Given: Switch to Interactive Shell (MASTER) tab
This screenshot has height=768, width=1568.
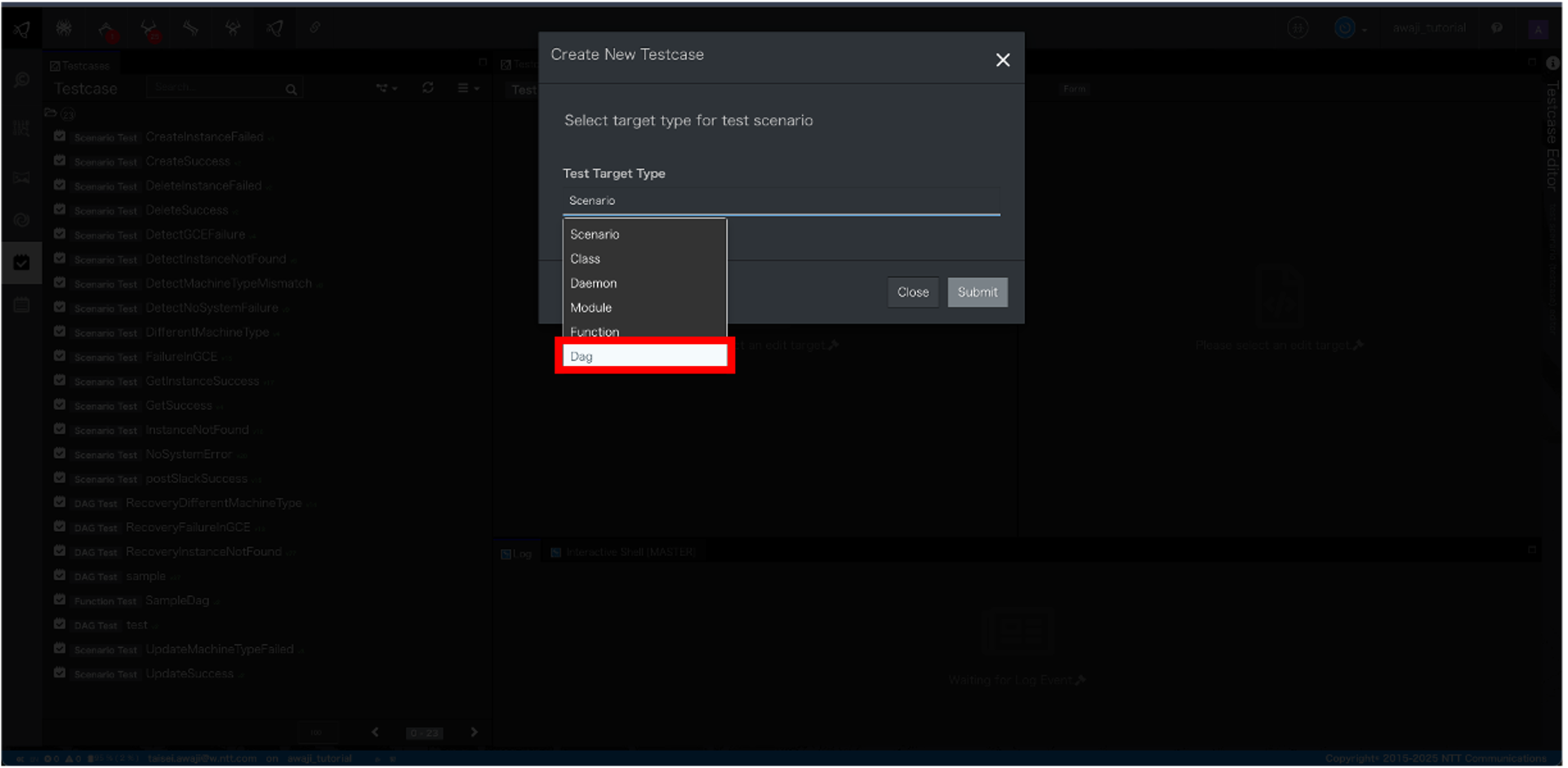Looking at the screenshot, I should coord(630,552).
